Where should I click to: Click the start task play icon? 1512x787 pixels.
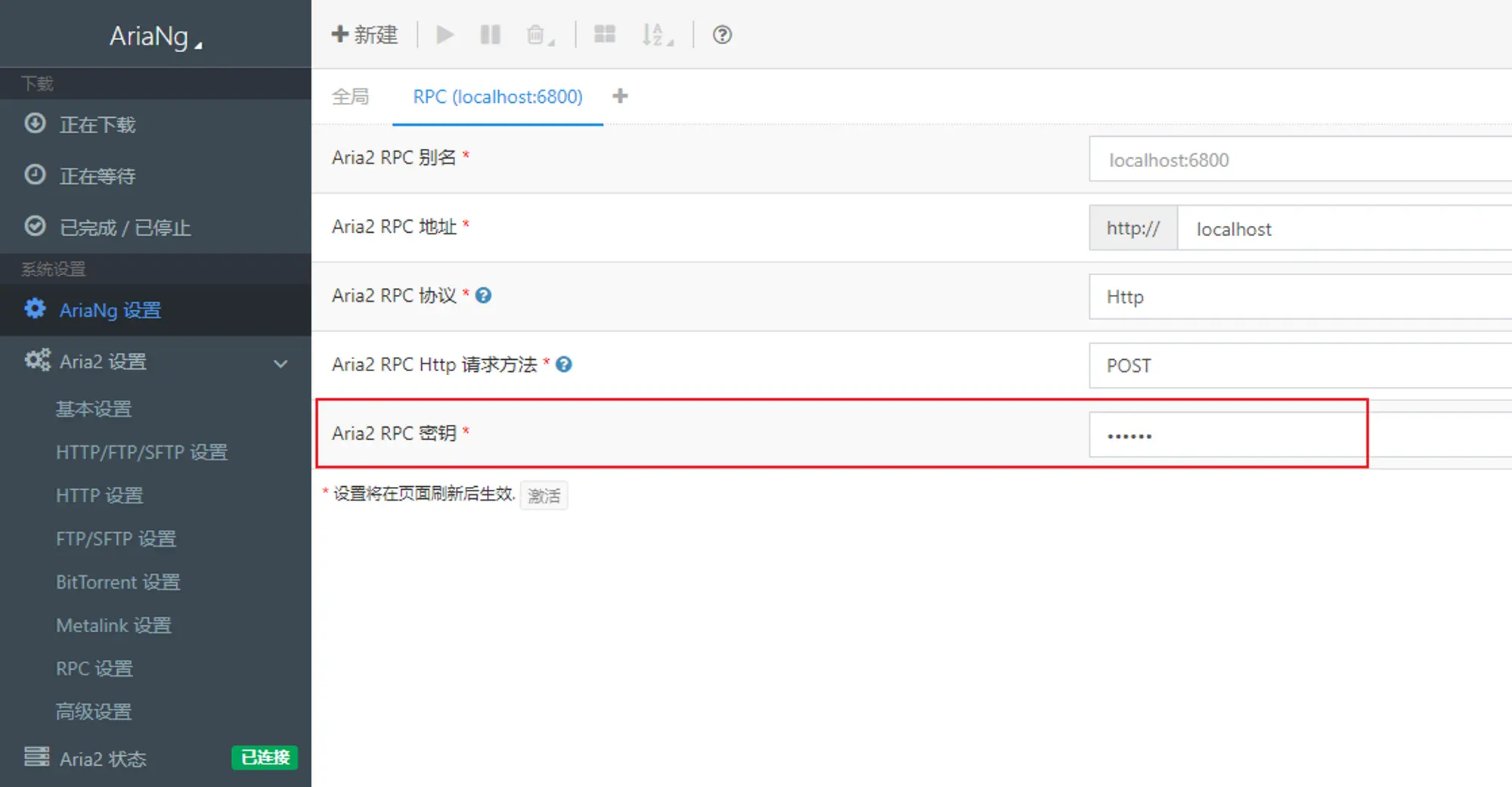445,35
